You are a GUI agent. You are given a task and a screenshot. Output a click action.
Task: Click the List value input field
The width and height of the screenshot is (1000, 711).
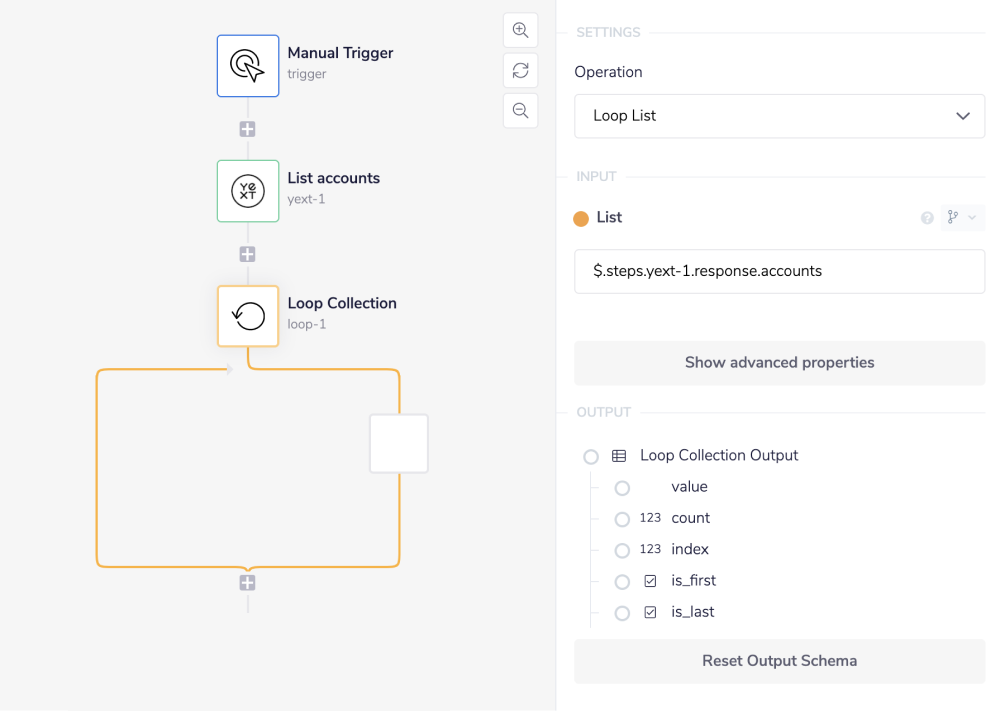(x=779, y=271)
